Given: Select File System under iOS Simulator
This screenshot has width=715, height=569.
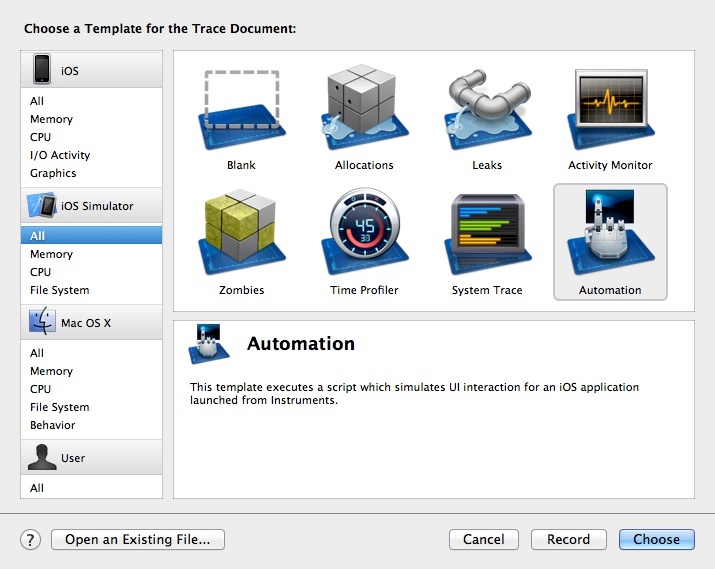Looking at the screenshot, I should (x=60, y=290).
